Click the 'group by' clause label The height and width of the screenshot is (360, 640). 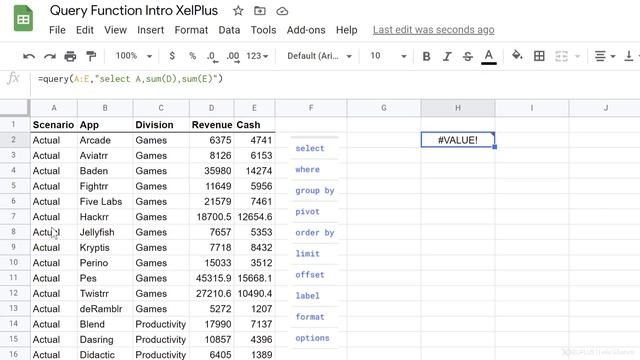click(315, 191)
